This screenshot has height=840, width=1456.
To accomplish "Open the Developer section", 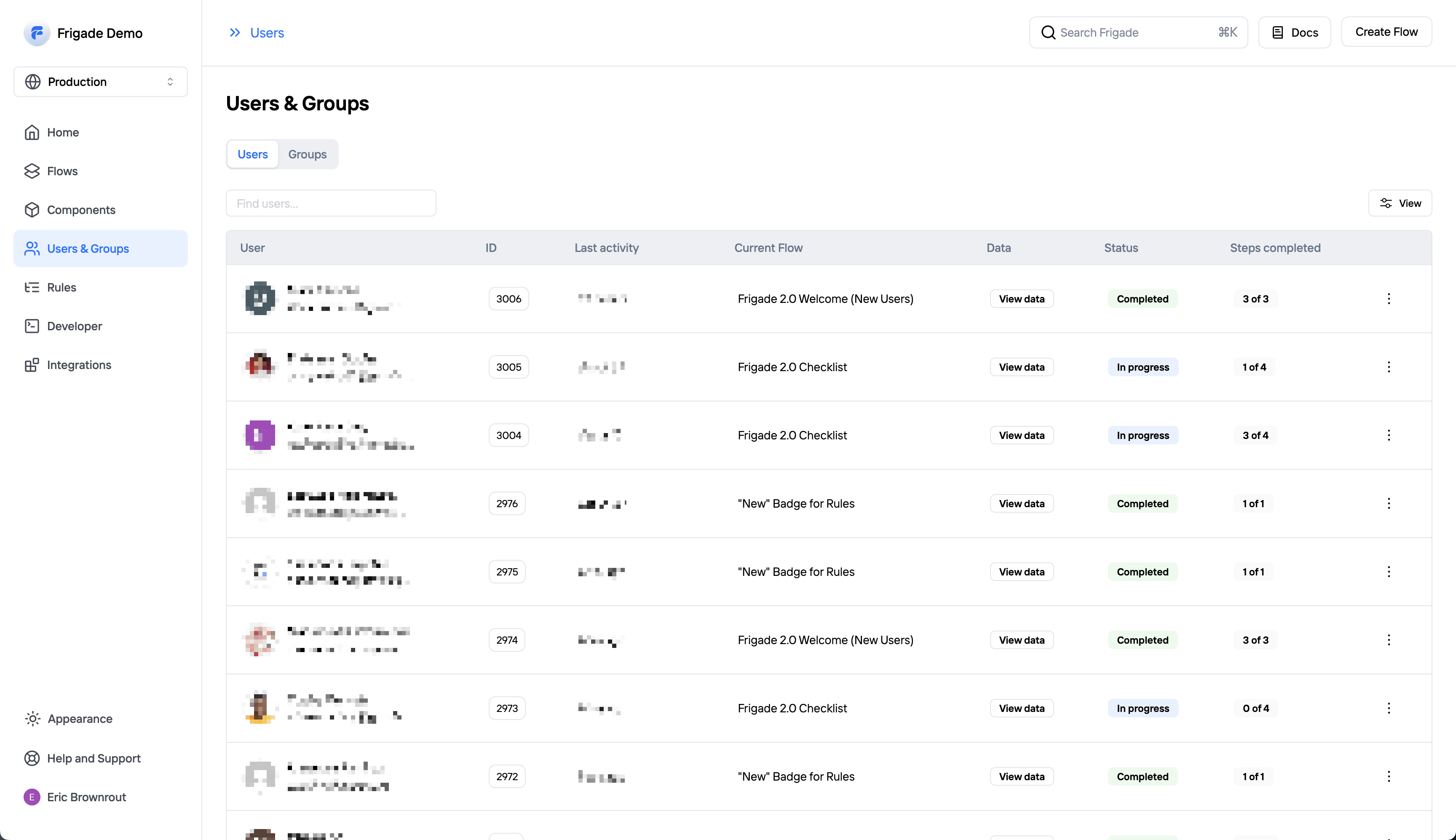I will pyautogui.click(x=75, y=326).
